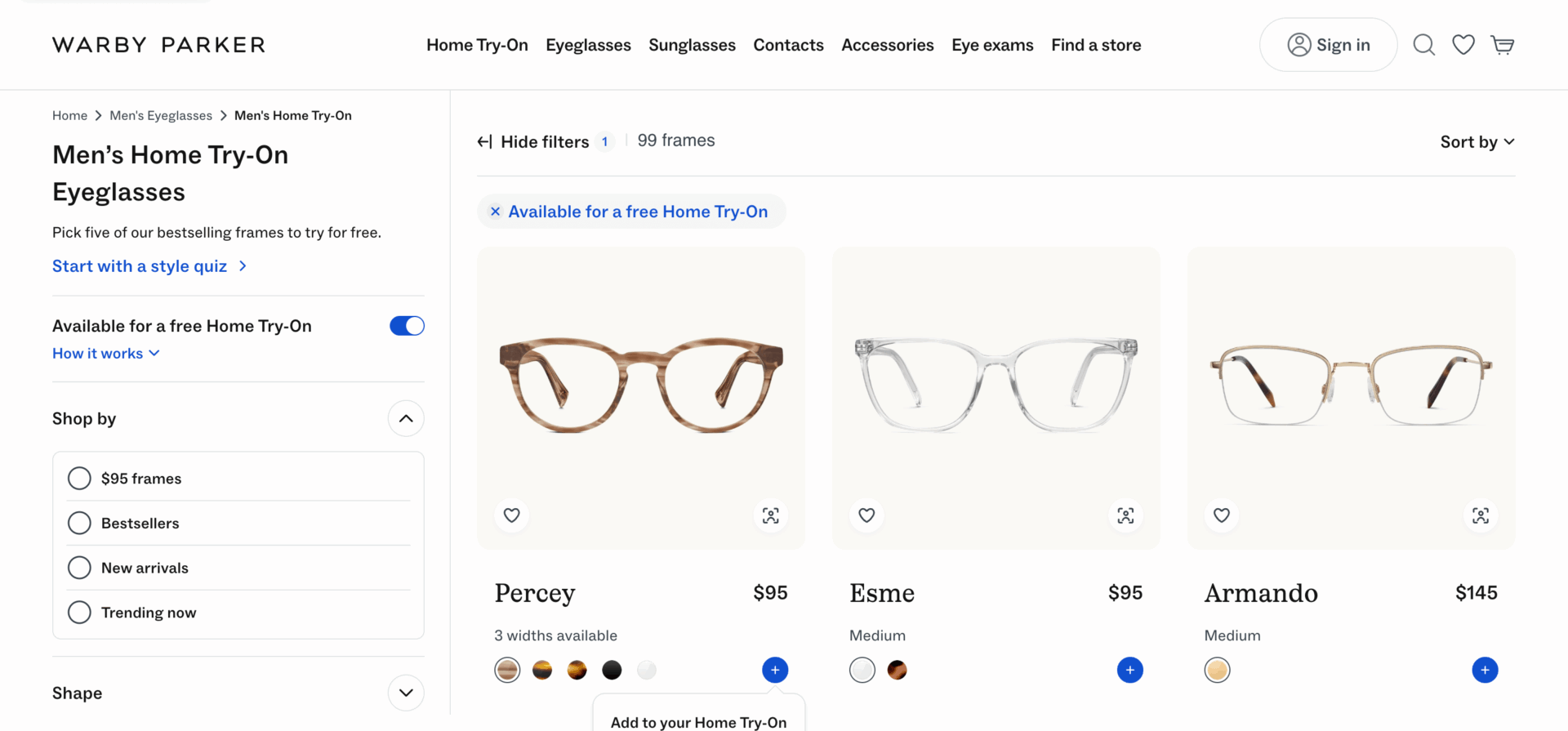Open the Esme product name
The width and height of the screenshot is (1568, 731).
coord(882,593)
